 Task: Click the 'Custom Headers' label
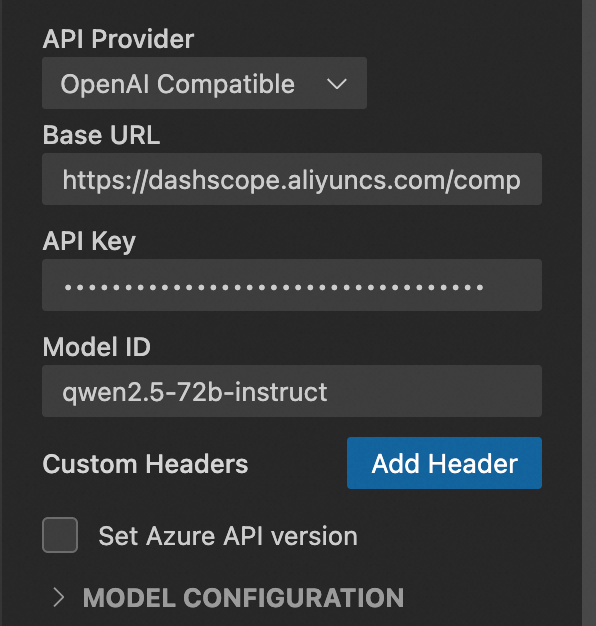tap(145, 464)
